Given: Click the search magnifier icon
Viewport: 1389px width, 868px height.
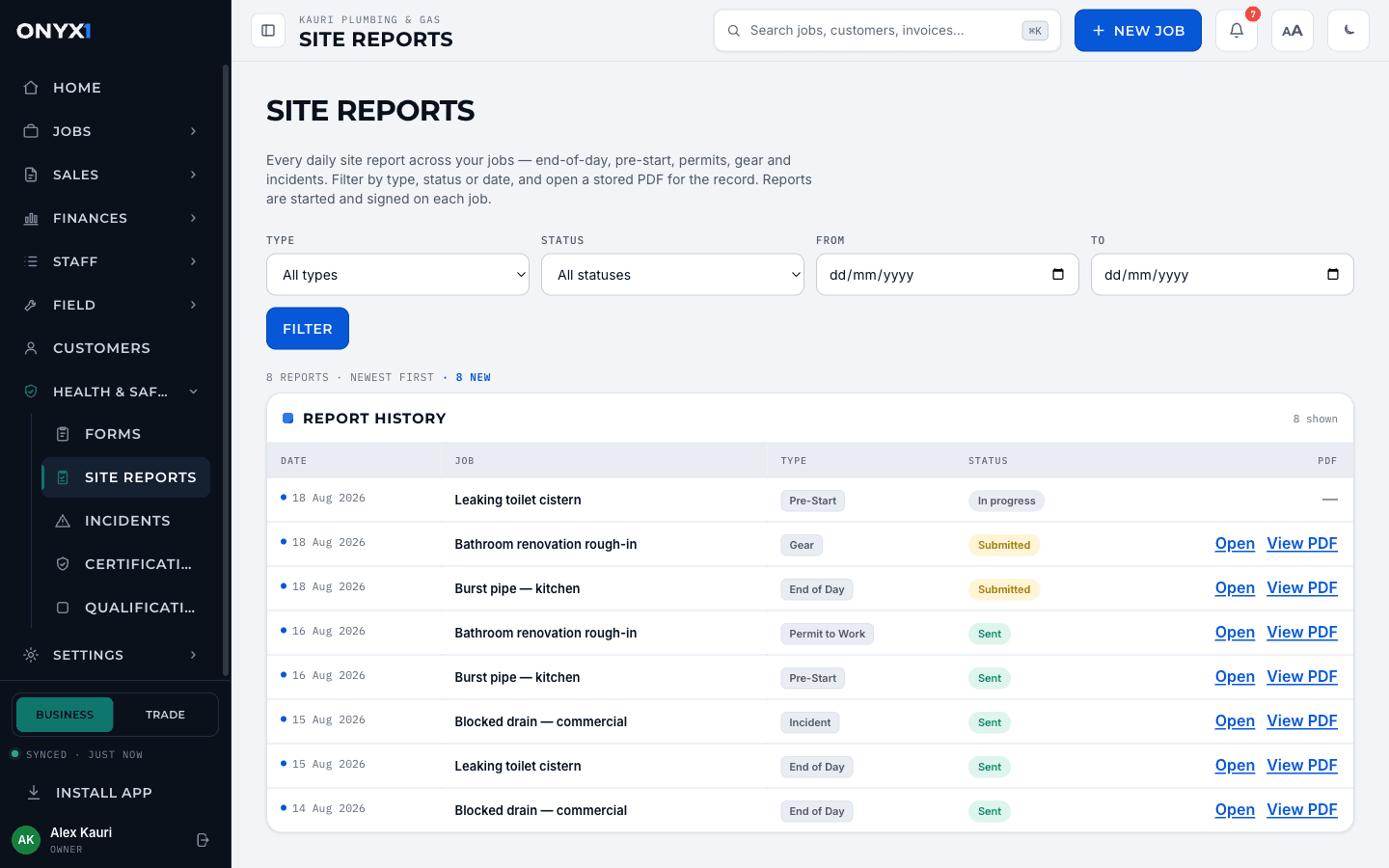Looking at the screenshot, I should tap(734, 31).
